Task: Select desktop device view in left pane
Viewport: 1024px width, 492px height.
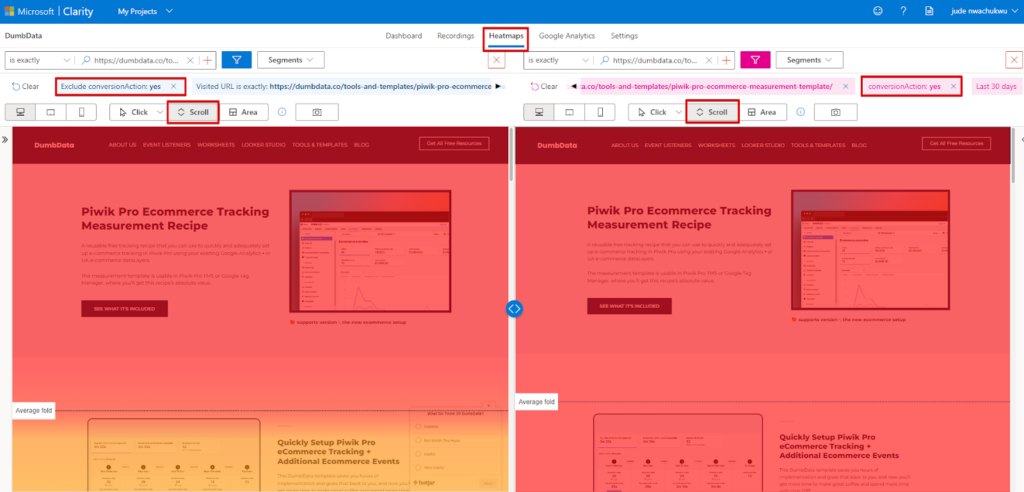Action: [x=20, y=112]
